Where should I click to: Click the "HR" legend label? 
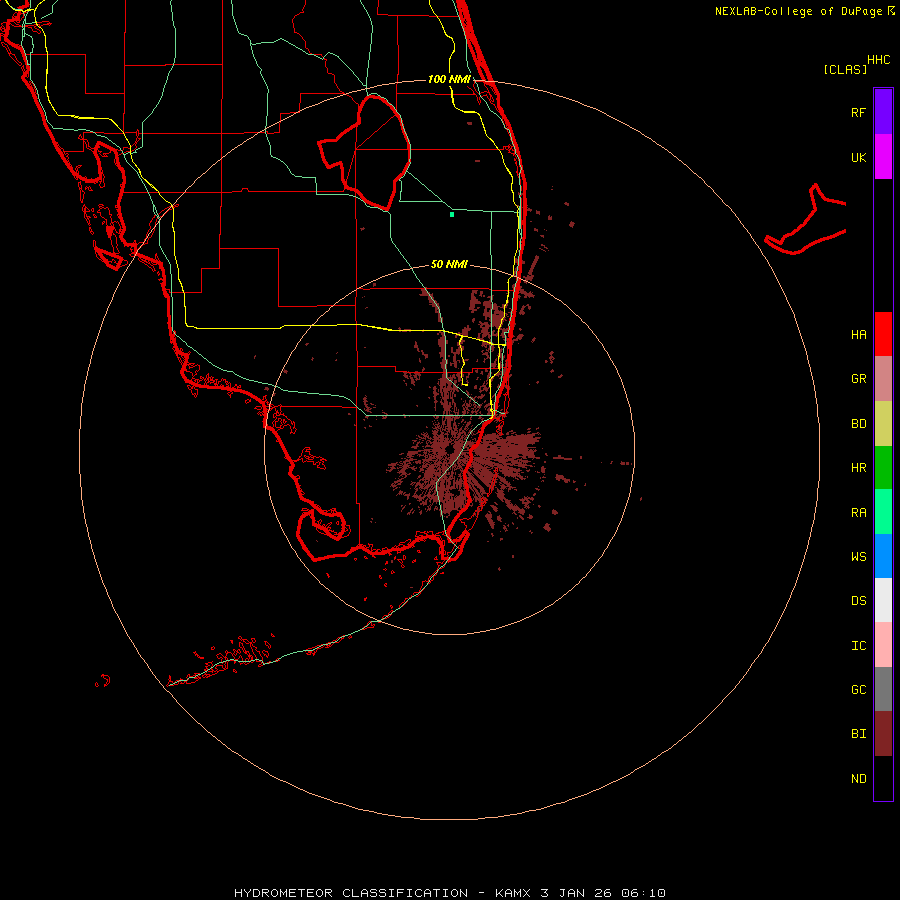pos(858,468)
